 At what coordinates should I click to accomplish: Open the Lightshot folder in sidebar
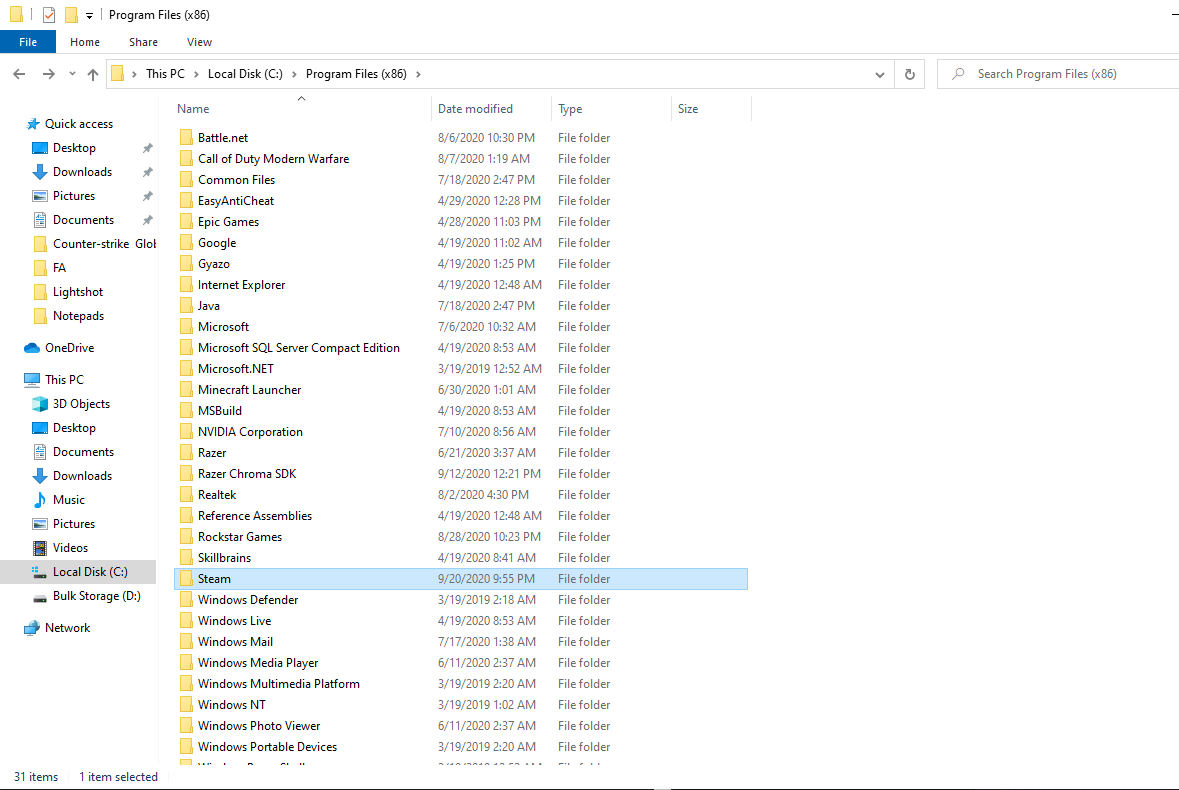70,292
